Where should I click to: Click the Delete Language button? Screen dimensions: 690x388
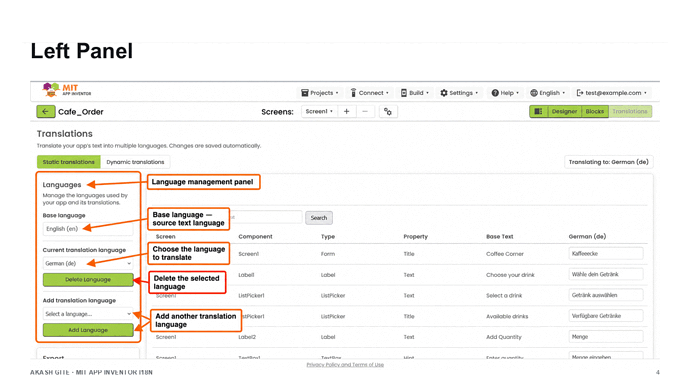[x=88, y=280]
